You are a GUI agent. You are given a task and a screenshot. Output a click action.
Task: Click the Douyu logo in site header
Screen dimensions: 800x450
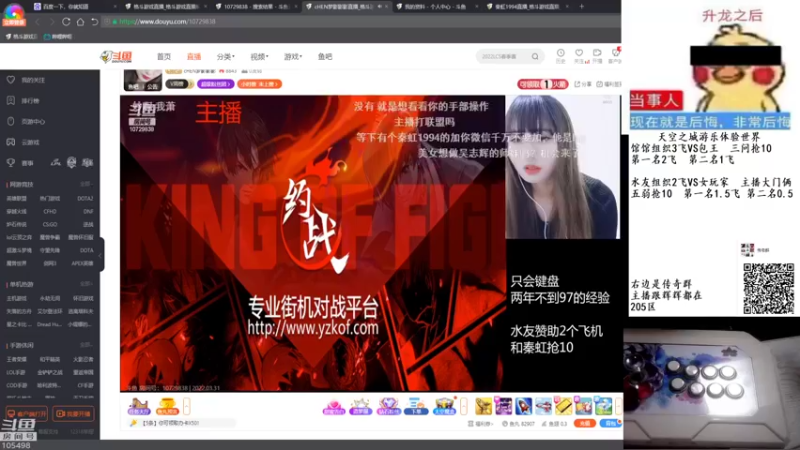[117, 57]
